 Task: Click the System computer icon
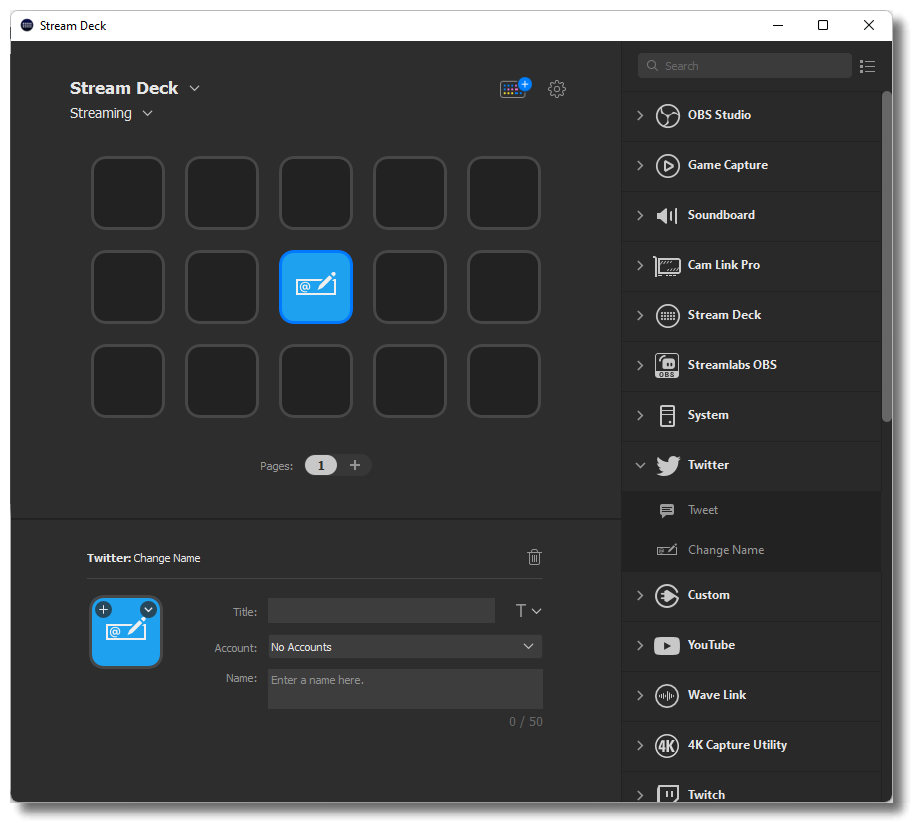[x=667, y=416]
